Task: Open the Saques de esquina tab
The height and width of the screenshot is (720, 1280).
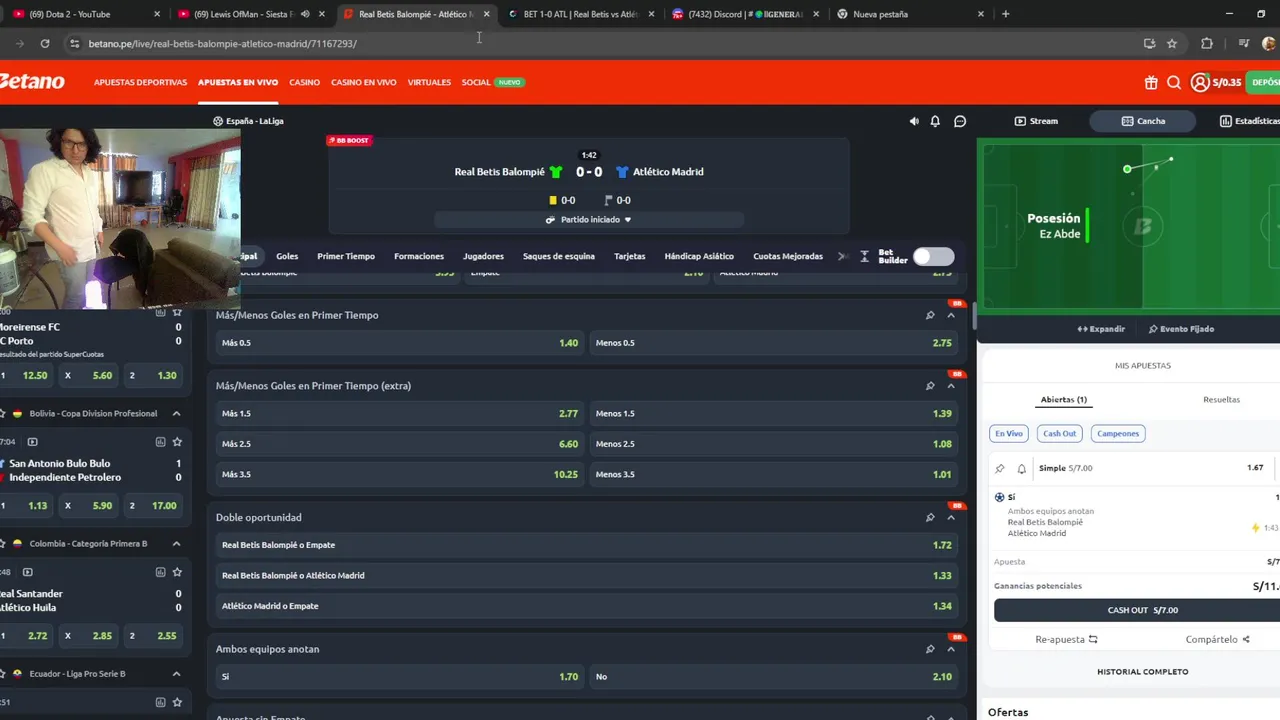Action: [x=559, y=256]
